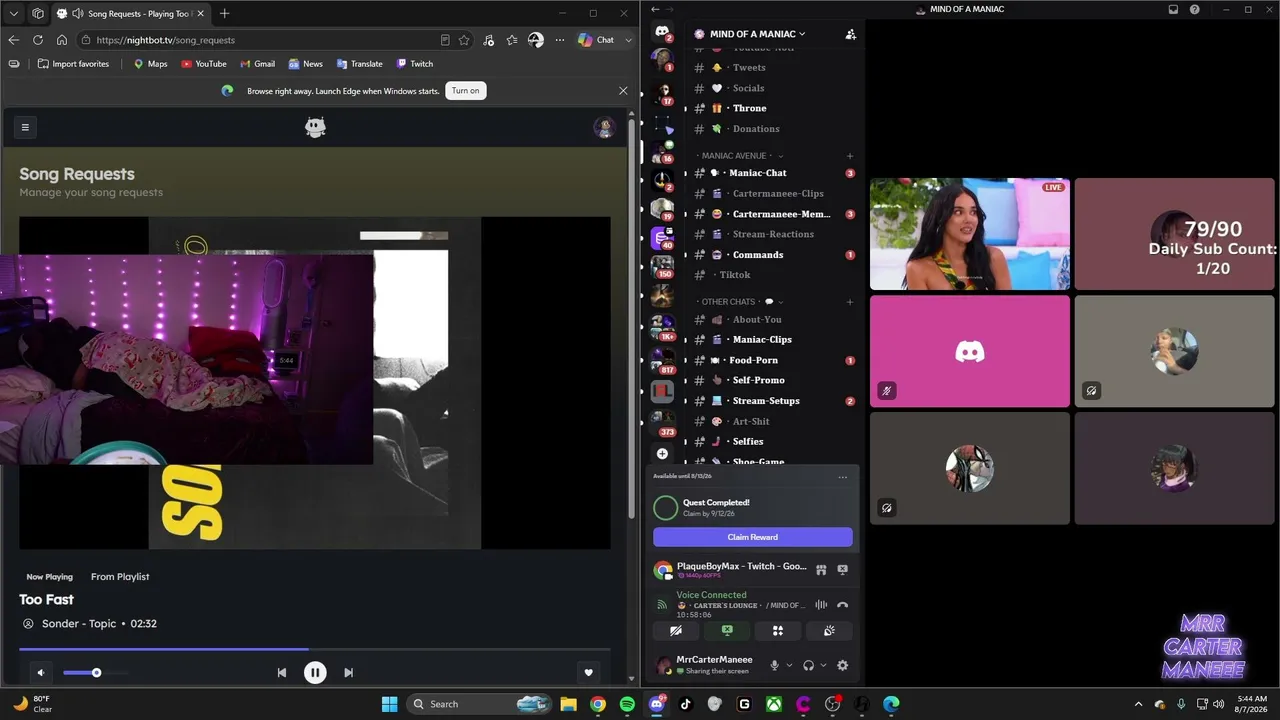Mute microphone in Discord user panel
The width and height of the screenshot is (1280, 720).
(x=774, y=665)
